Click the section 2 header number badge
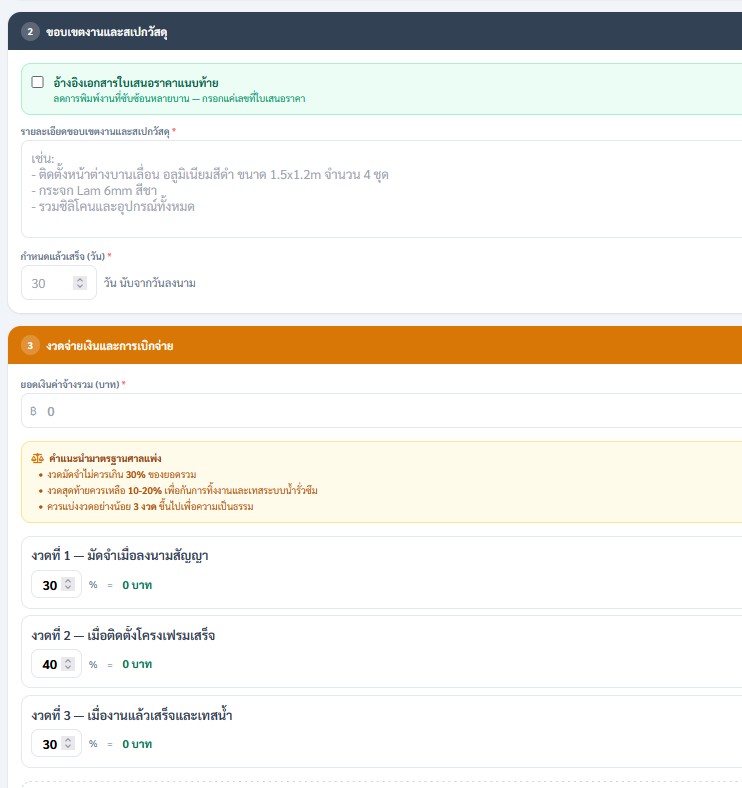Viewport: 742px width, 788px height. [30, 32]
